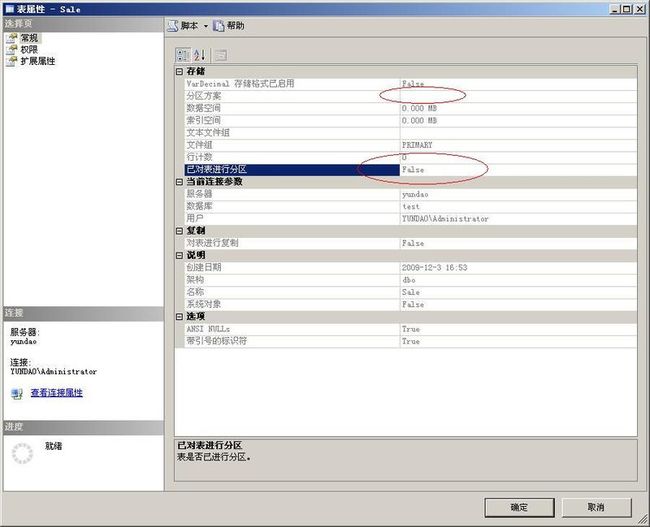The height and width of the screenshot is (527, 650).
Task: Sort properties alphabetically icon
Action: coord(199,55)
